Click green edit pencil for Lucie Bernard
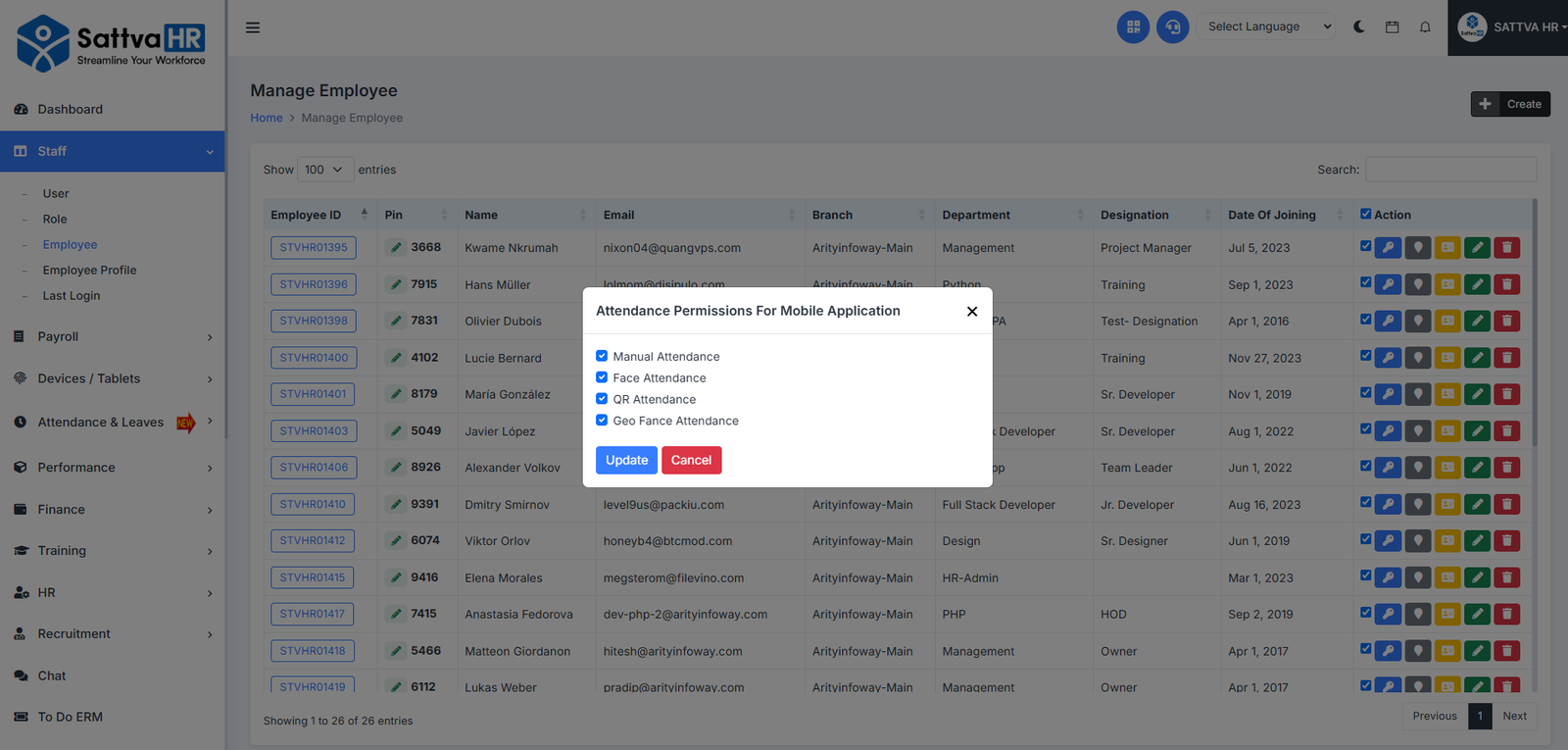 point(1478,358)
